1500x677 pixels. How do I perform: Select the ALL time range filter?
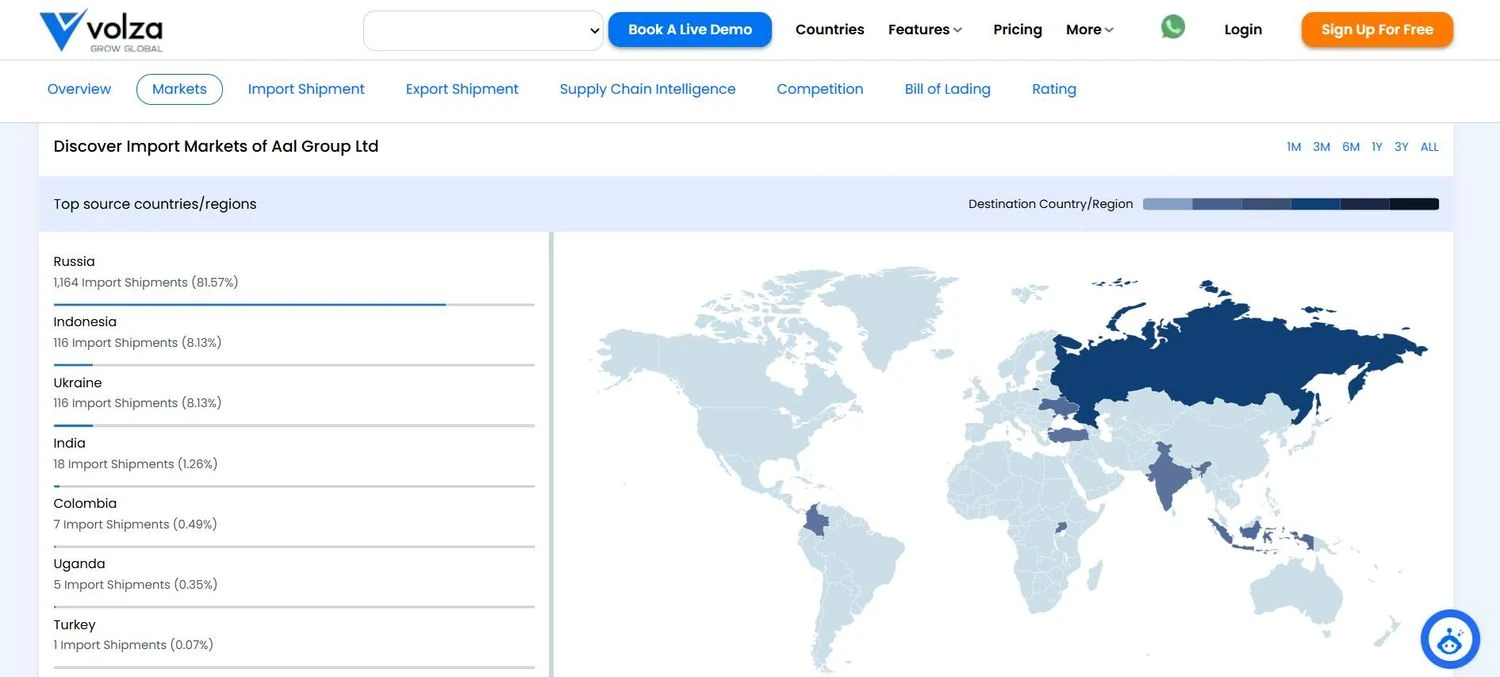point(1429,147)
